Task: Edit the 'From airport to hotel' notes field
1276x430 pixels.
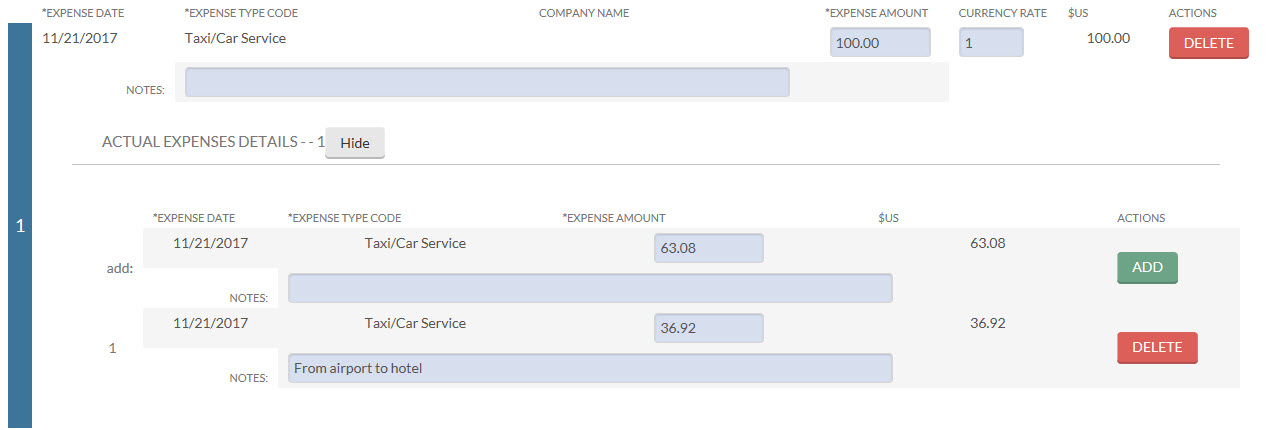Action: click(590, 368)
